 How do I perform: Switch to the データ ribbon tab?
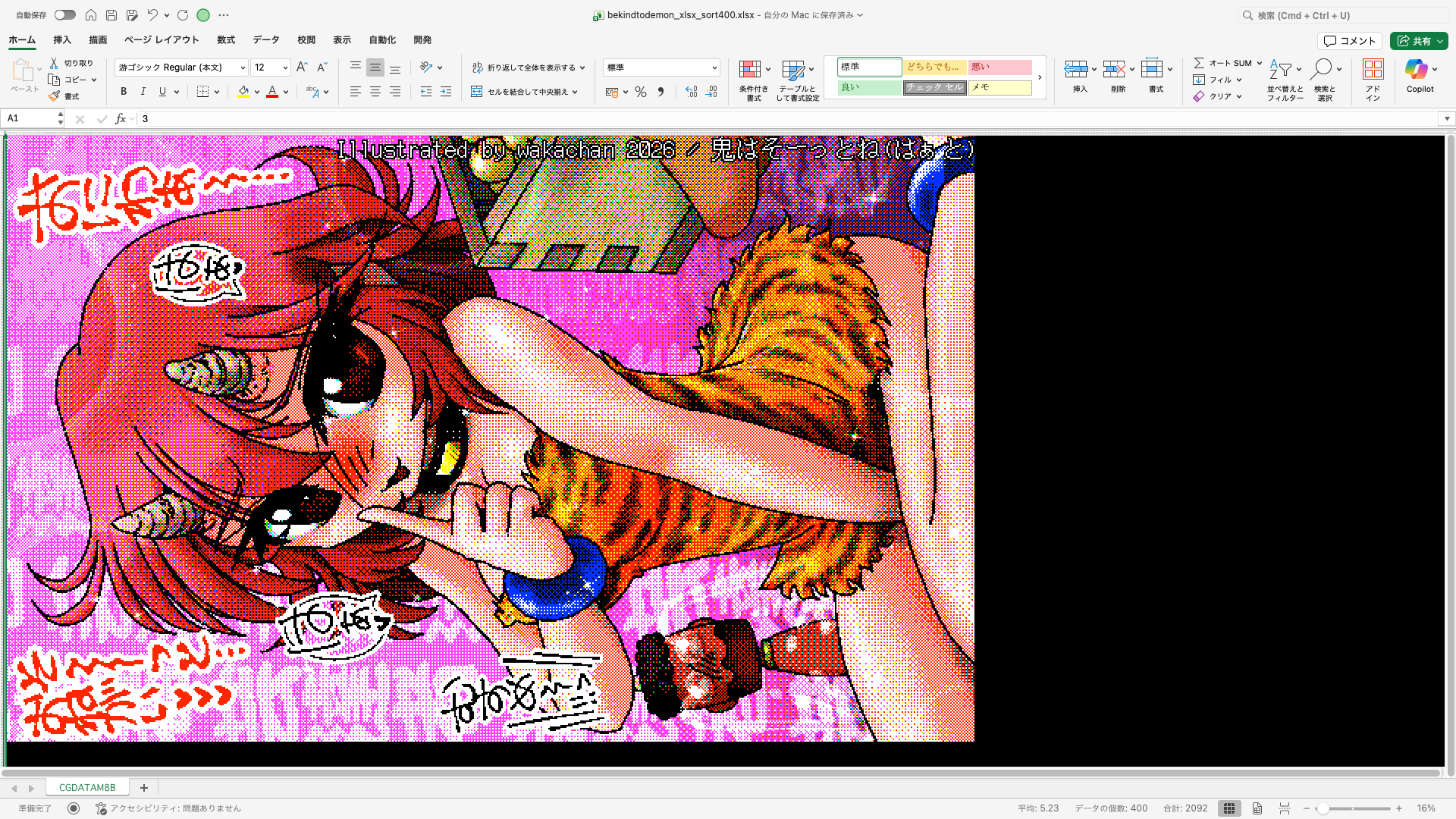265,39
